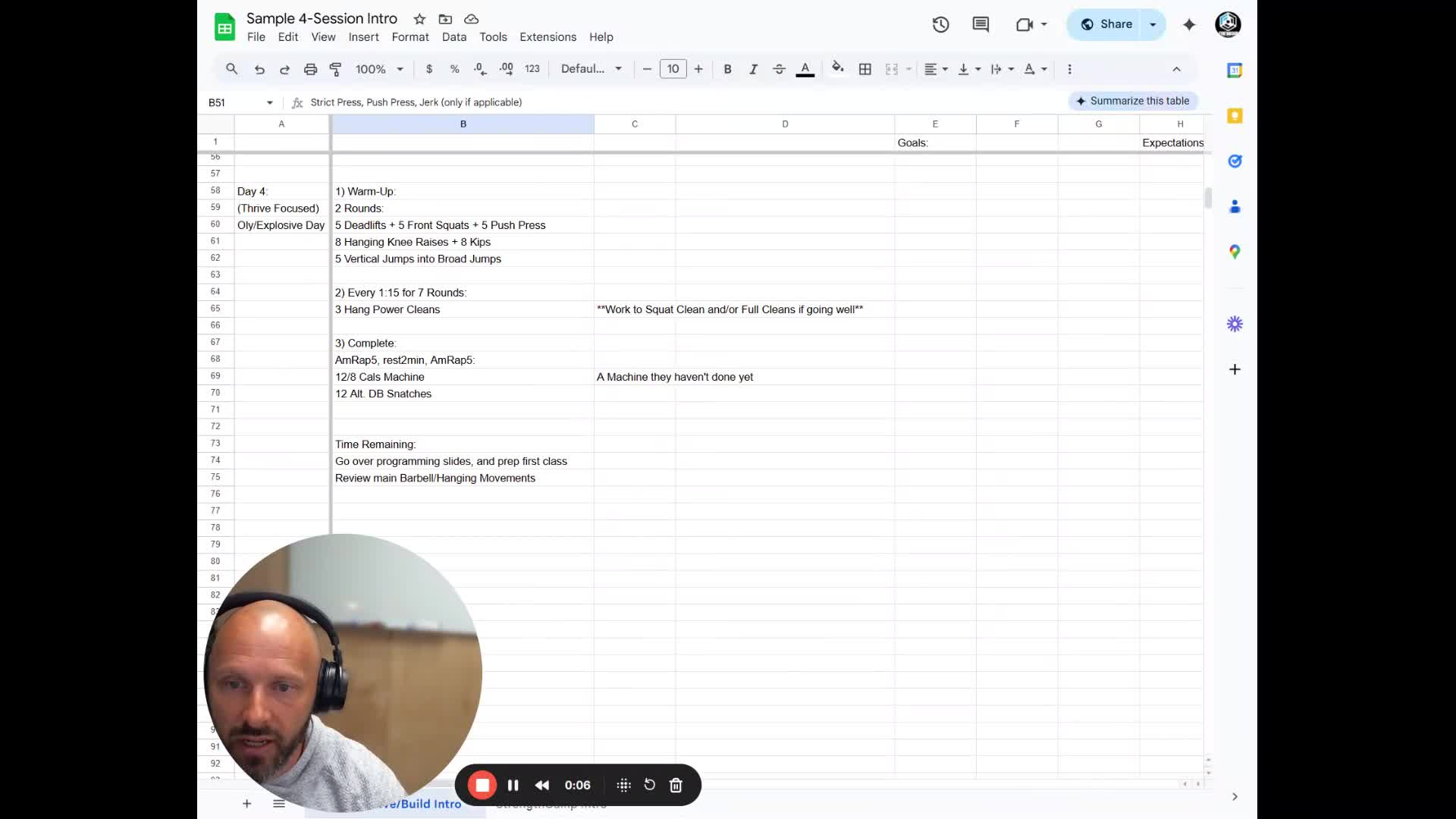
Task: Open horizontal align dropdown
Action: pyautogui.click(x=936, y=69)
